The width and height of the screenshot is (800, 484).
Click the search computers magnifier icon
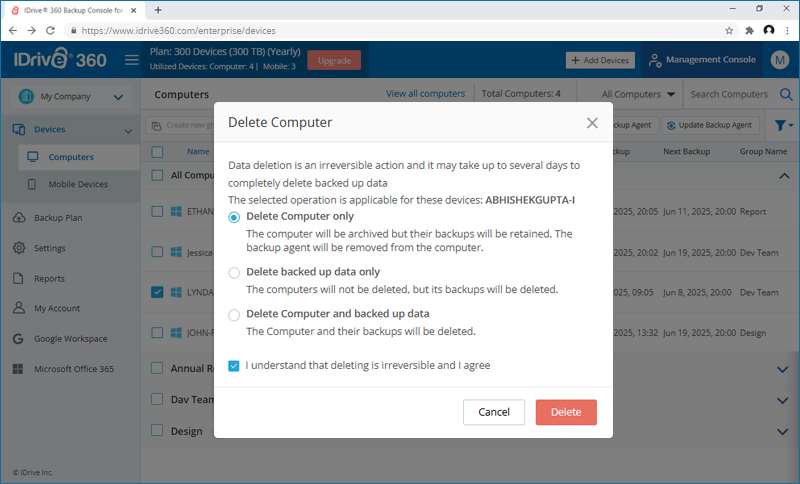[786, 95]
